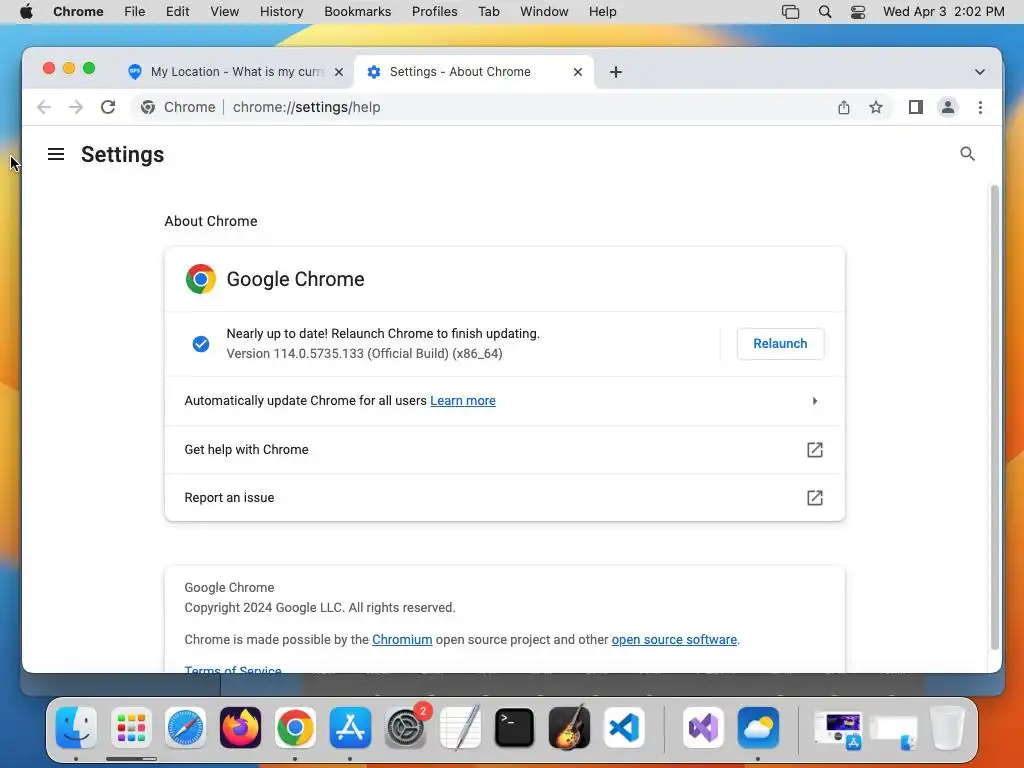Expand Automatically update Chrome row arrow
This screenshot has width=1024, height=768.
pos(814,401)
